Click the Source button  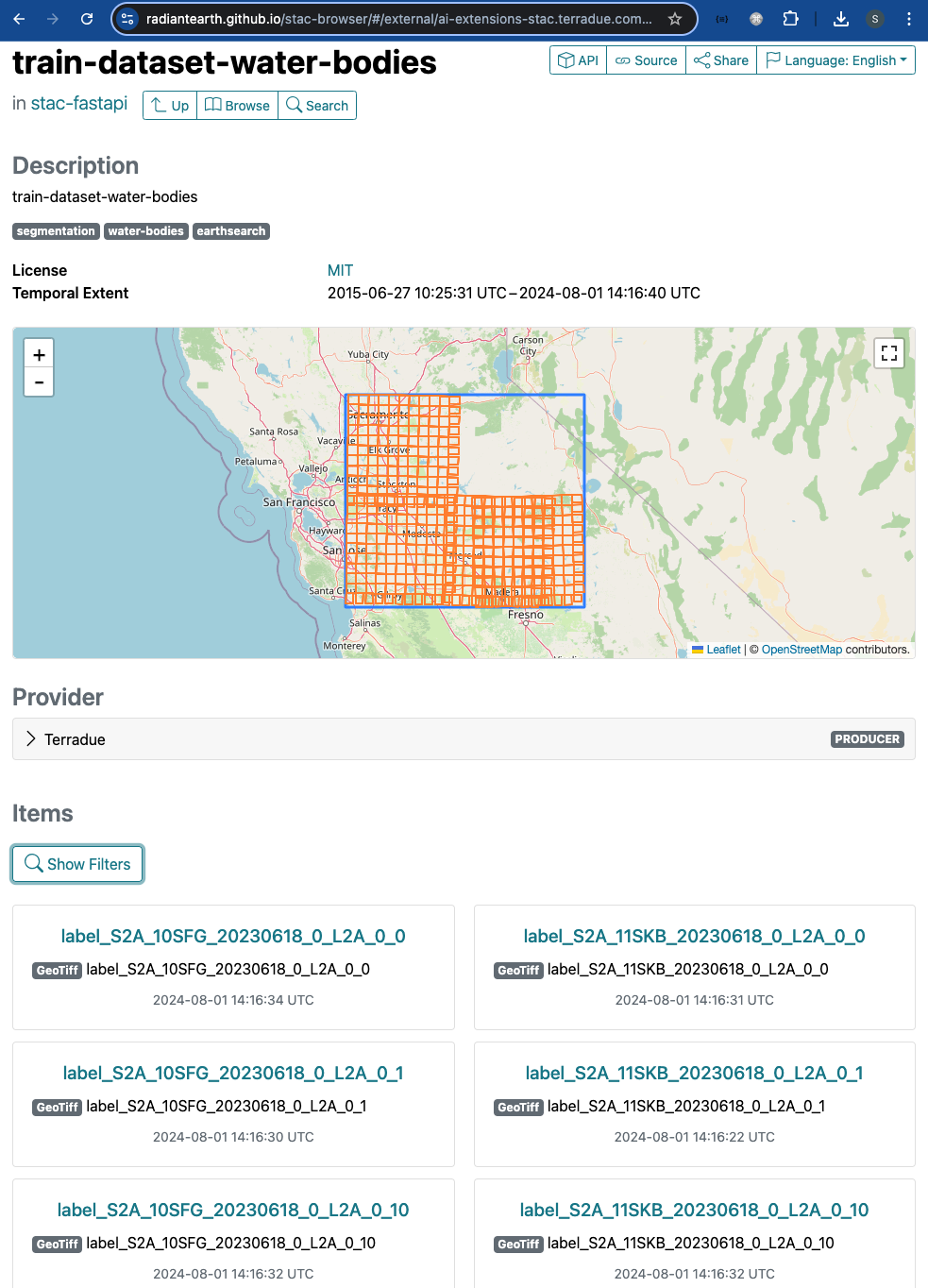647,60
